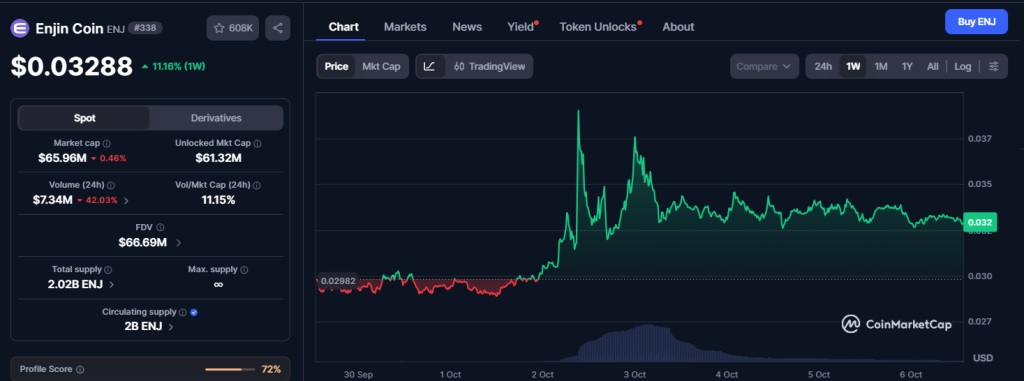This screenshot has width=1024, height=381.
Task: Click the Buy ENJ button
Action: [x=976, y=22]
